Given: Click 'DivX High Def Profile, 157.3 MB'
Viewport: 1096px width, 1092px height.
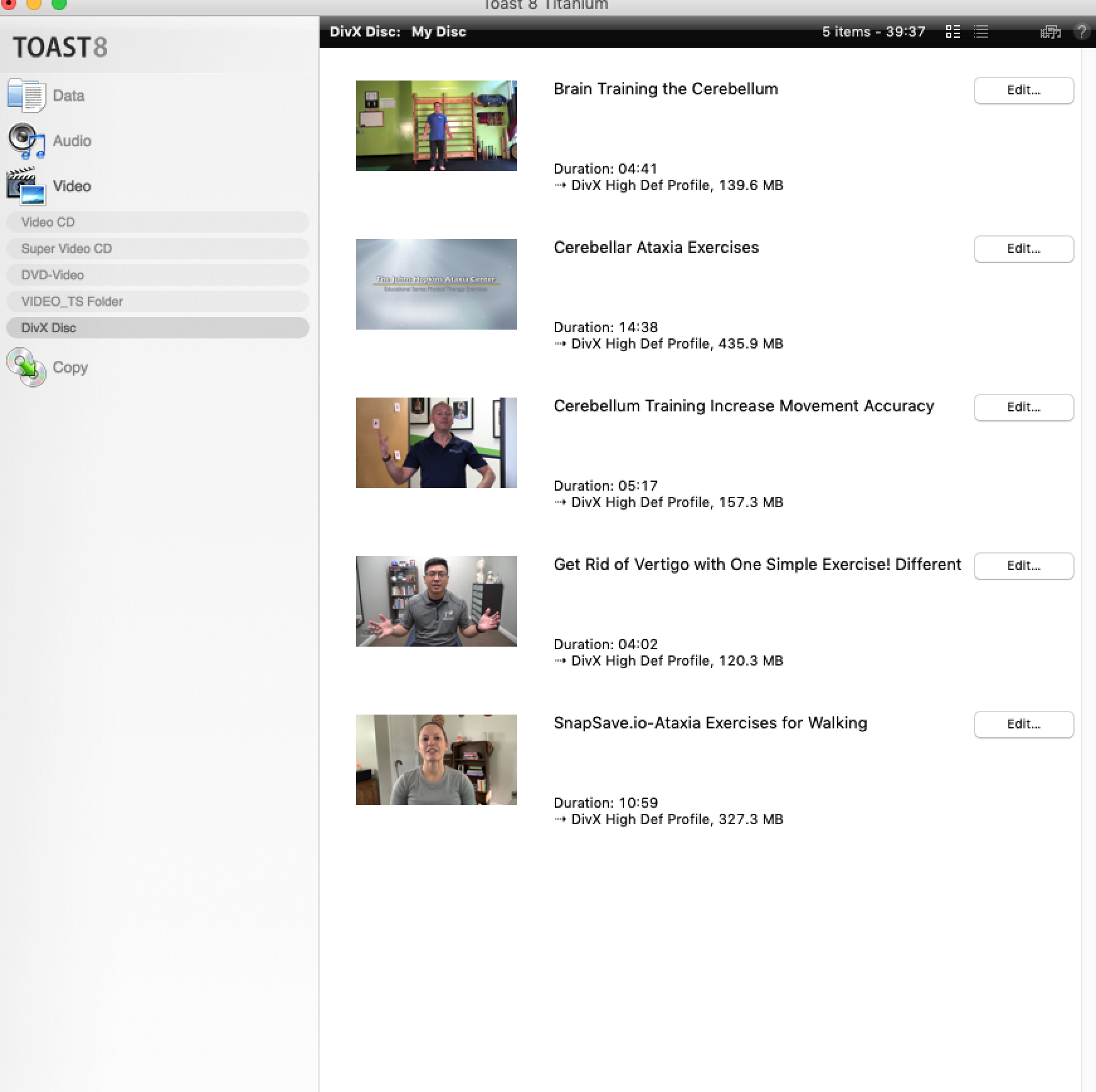Looking at the screenshot, I should 677,503.
